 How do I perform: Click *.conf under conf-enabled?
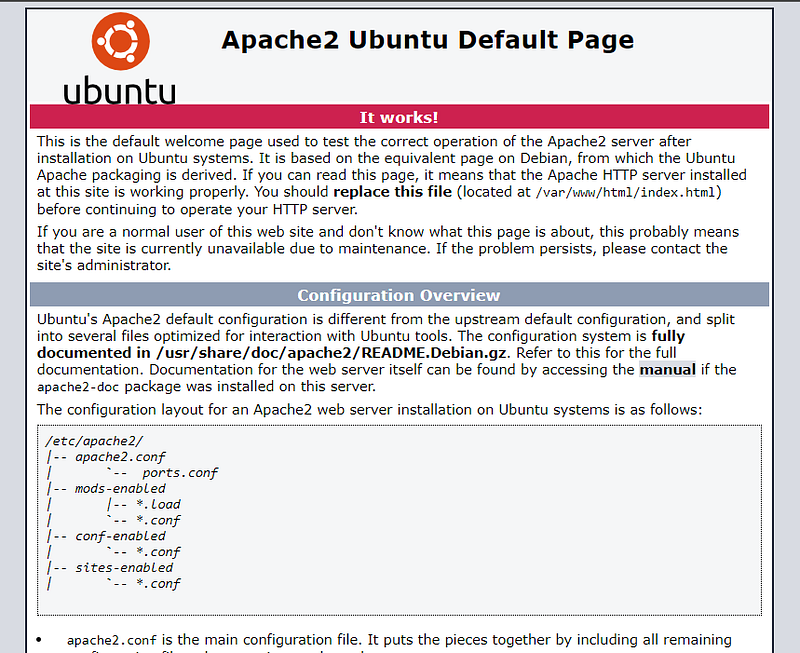(x=158, y=552)
